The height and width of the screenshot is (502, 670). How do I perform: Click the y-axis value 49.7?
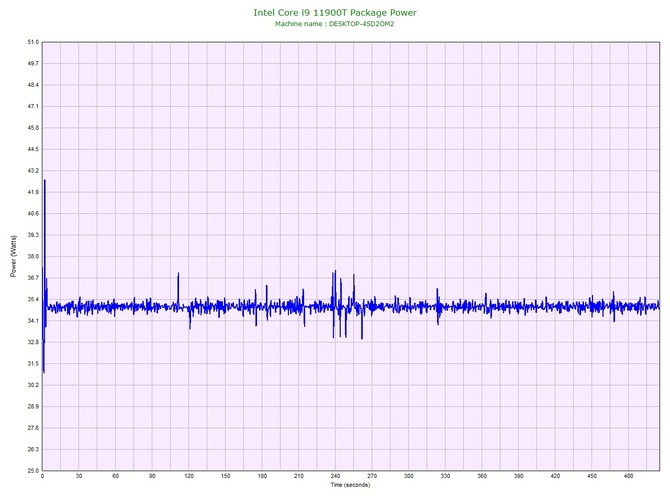click(33, 63)
